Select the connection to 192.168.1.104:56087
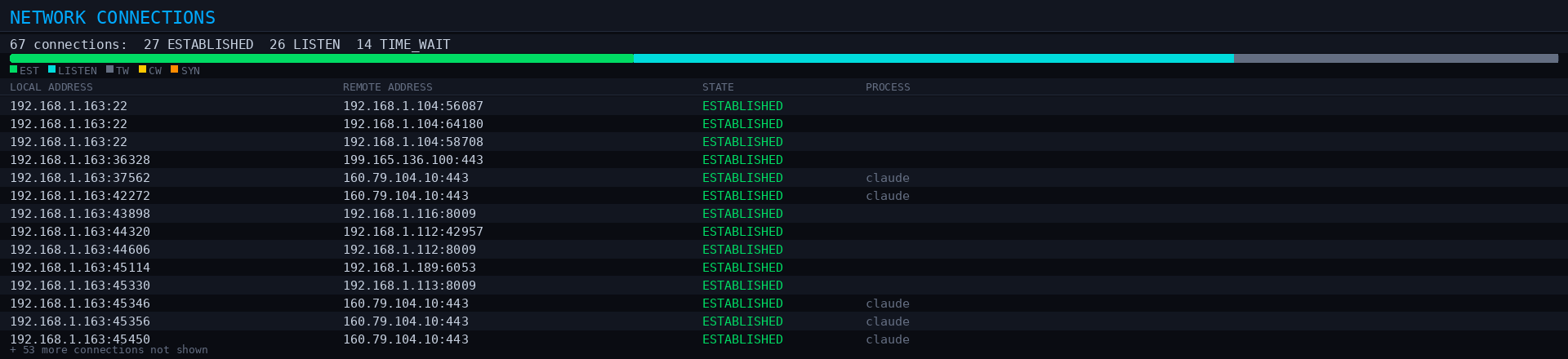The image size is (1568, 359). [x=412, y=106]
